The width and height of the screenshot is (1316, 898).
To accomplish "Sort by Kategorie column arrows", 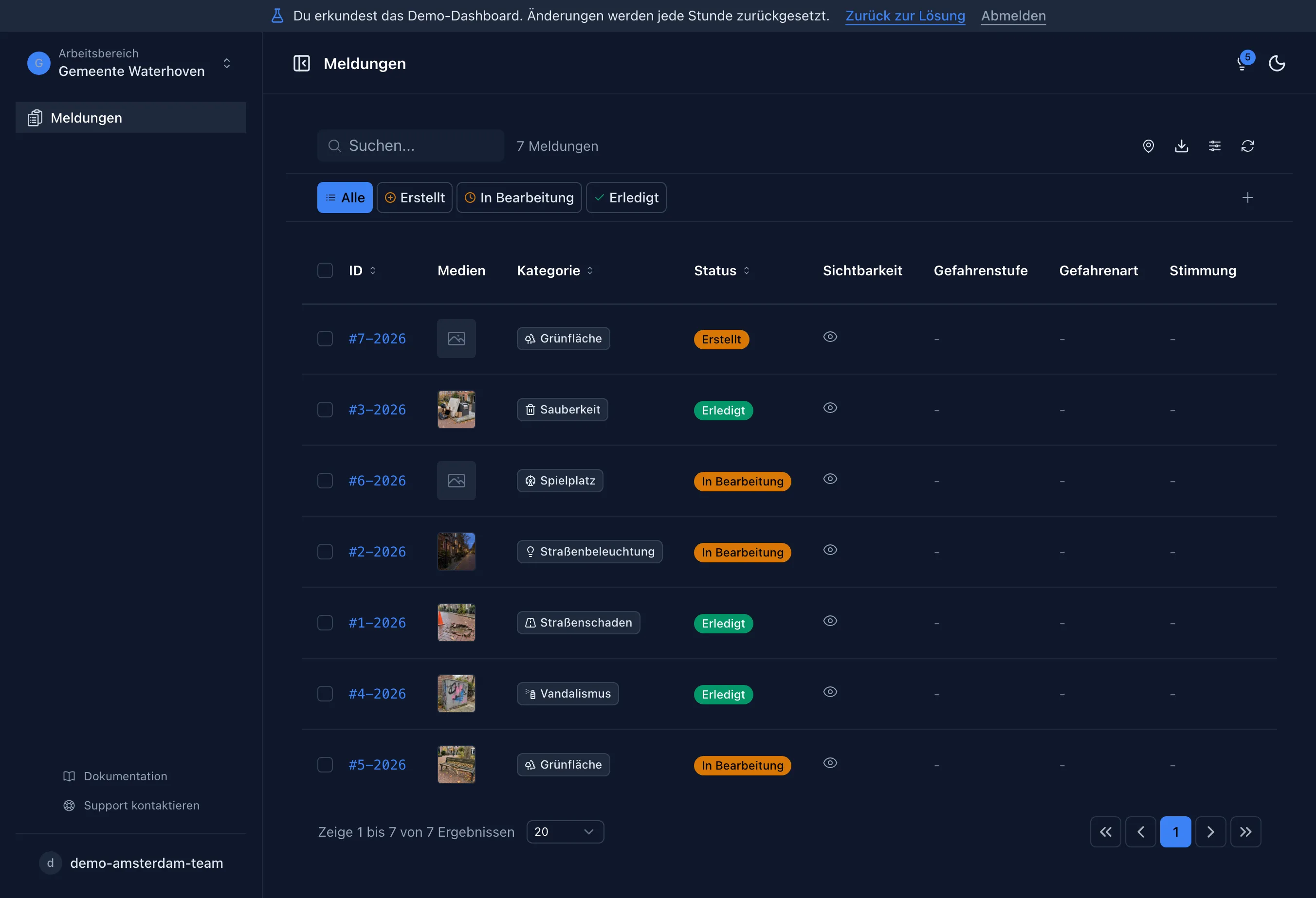I will 589,270.
